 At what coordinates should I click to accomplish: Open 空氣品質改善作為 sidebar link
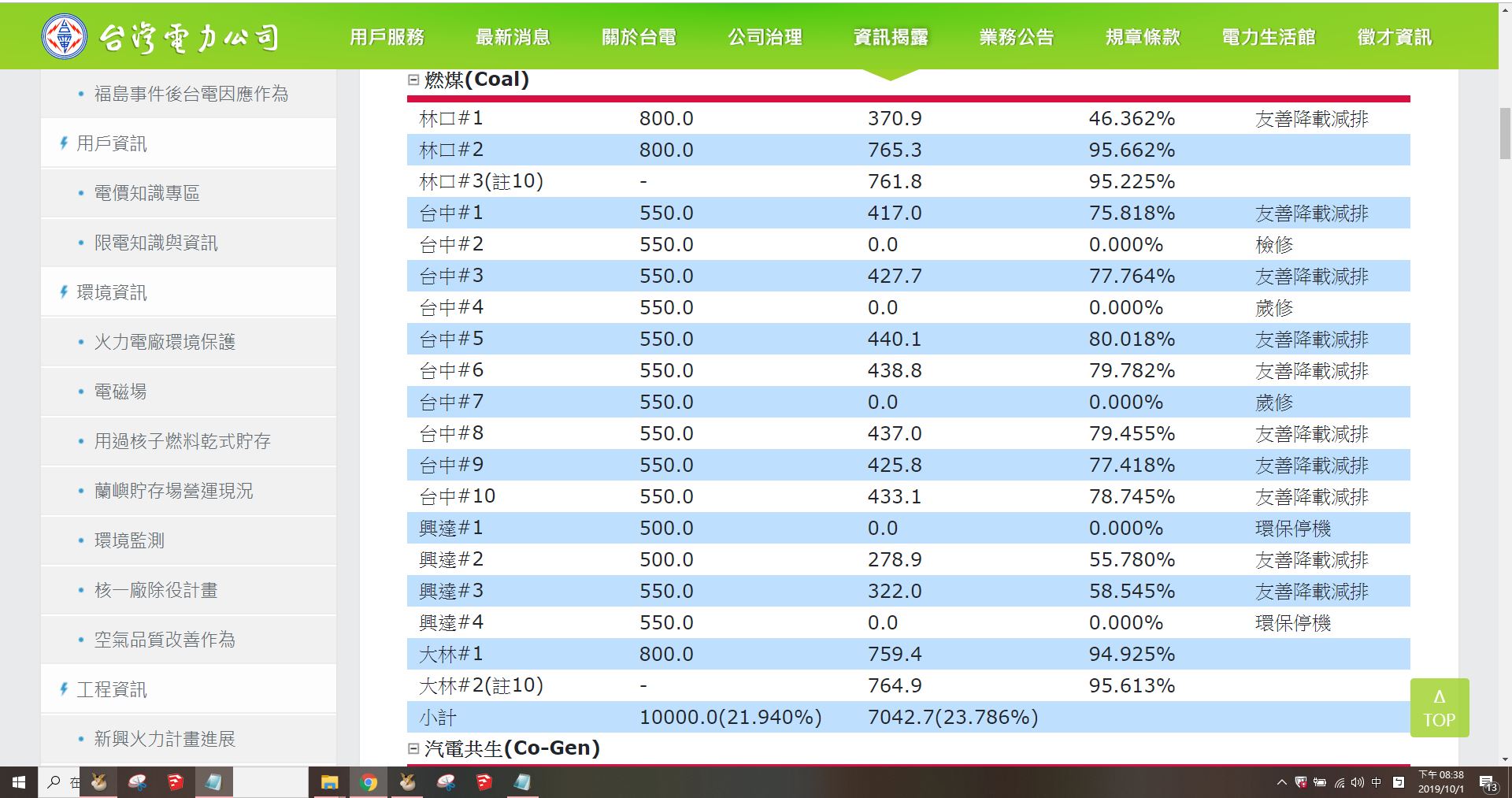click(165, 640)
